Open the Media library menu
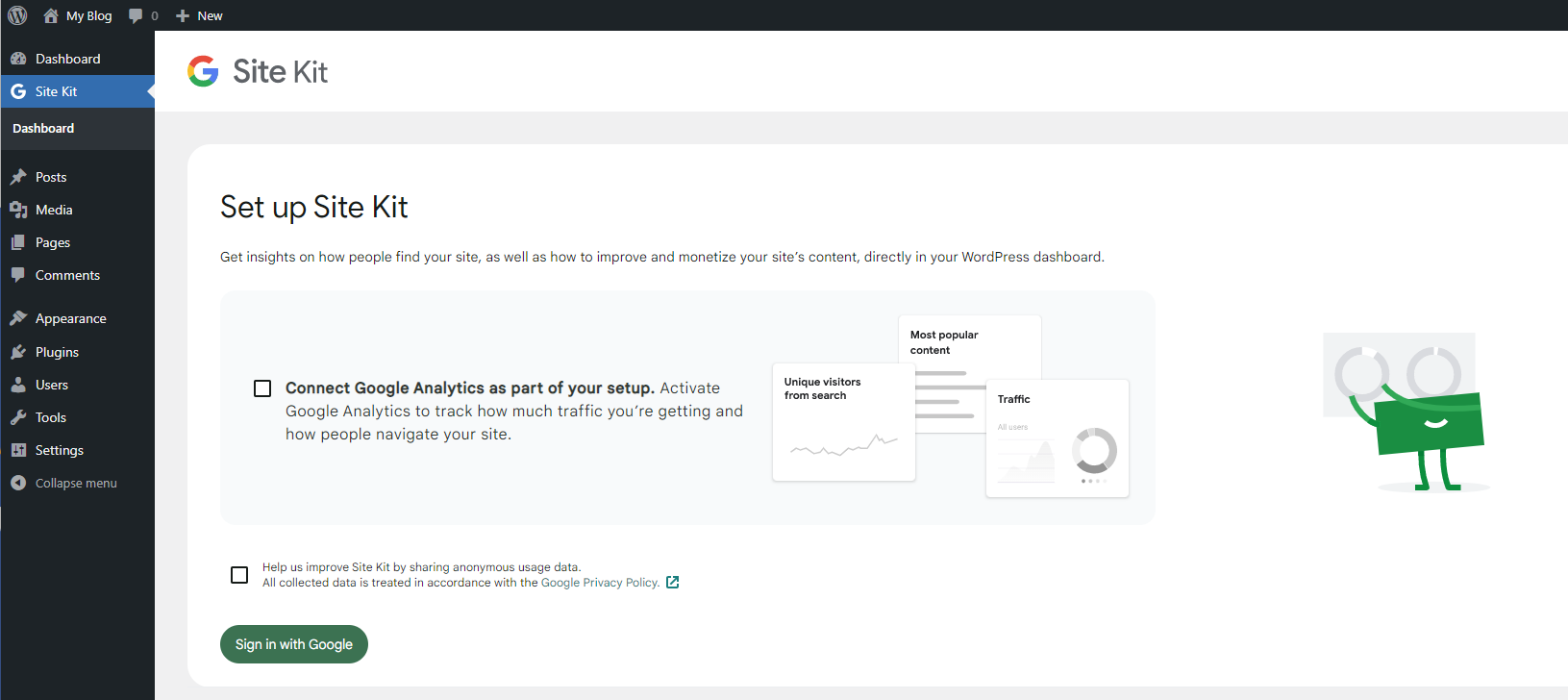Image resolution: width=1568 pixels, height=700 pixels. [77, 210]
